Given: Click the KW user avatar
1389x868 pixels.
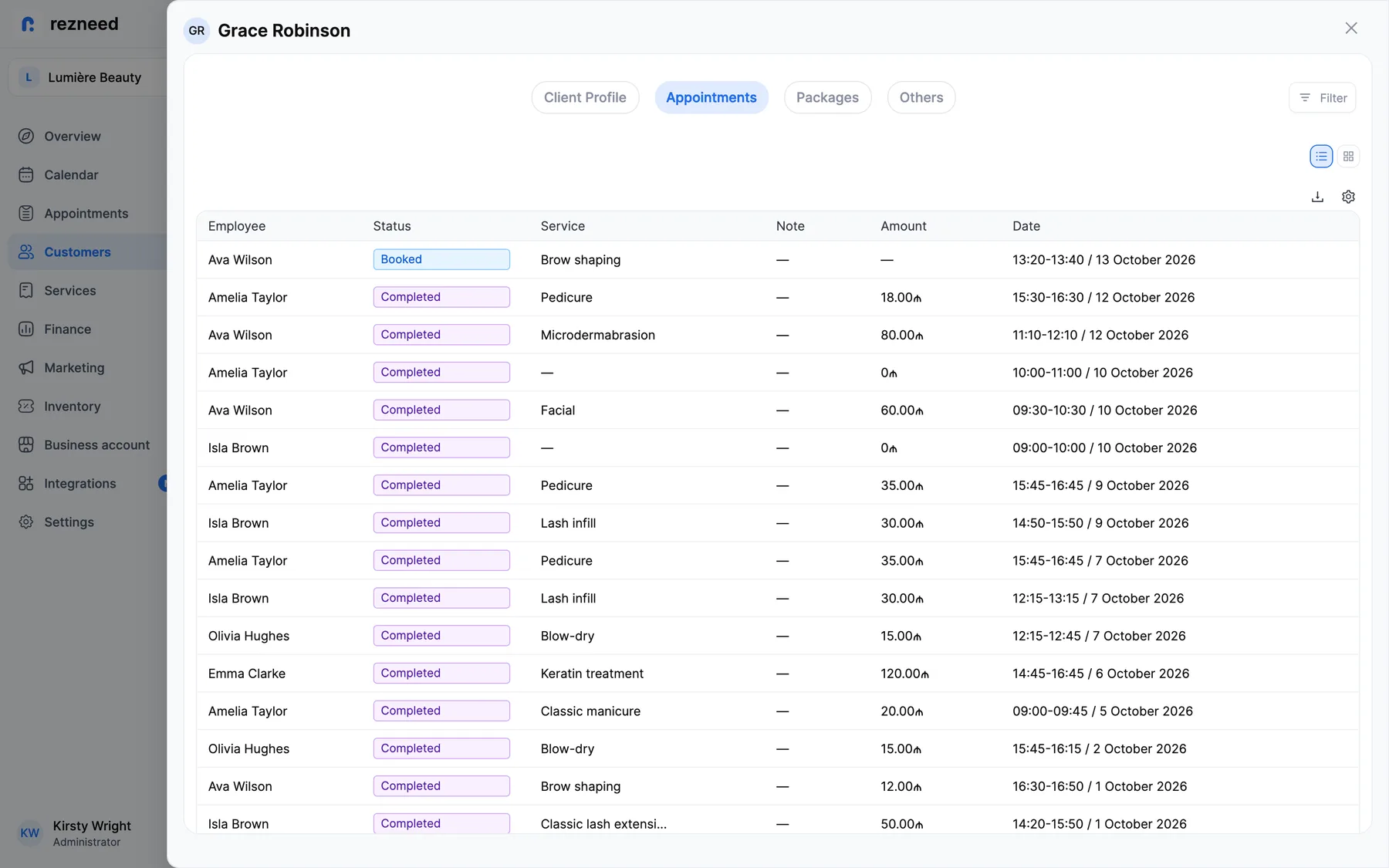Looking at the screenshot, I should (x=29, y=833).
